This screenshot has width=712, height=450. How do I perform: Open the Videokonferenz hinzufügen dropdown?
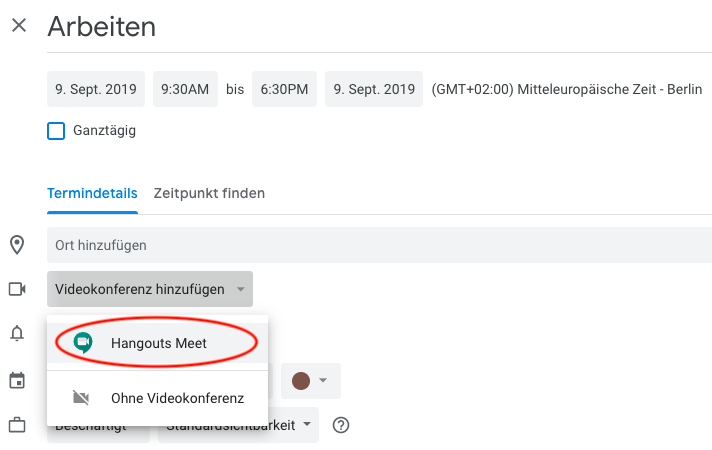click(150, 289)
